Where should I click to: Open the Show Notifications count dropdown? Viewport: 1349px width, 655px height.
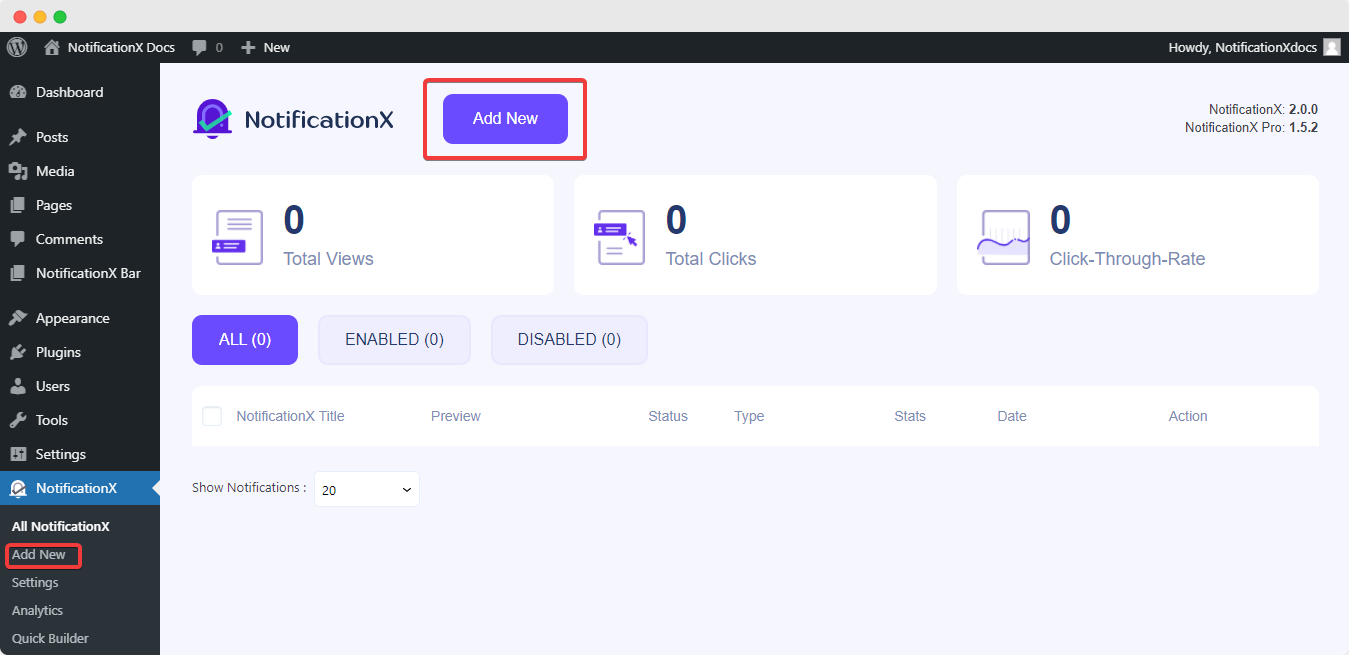pyautogui.click(x=367, y=489)
